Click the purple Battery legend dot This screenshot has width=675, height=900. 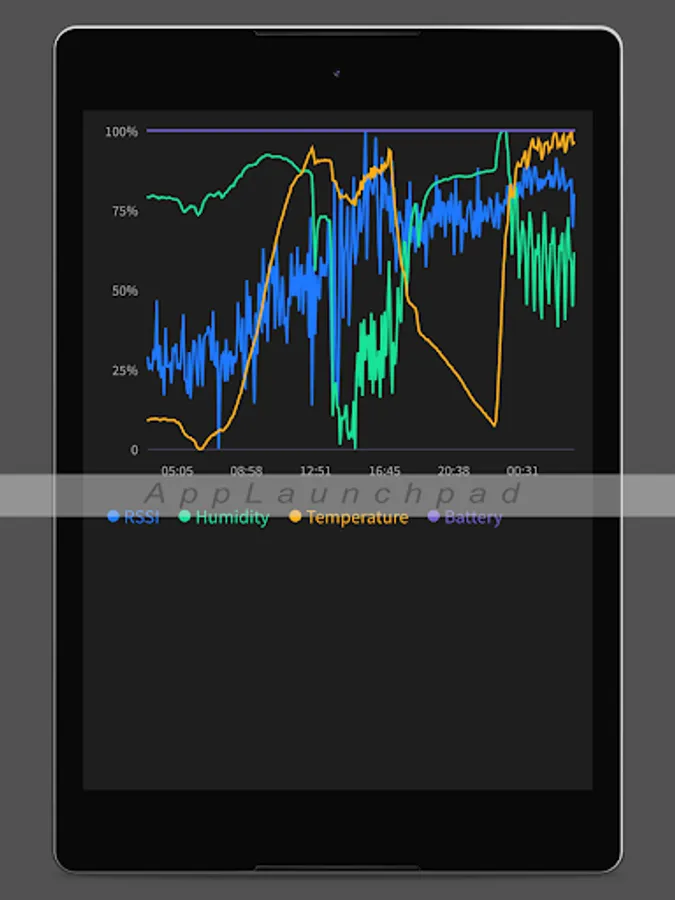[433, 516]
